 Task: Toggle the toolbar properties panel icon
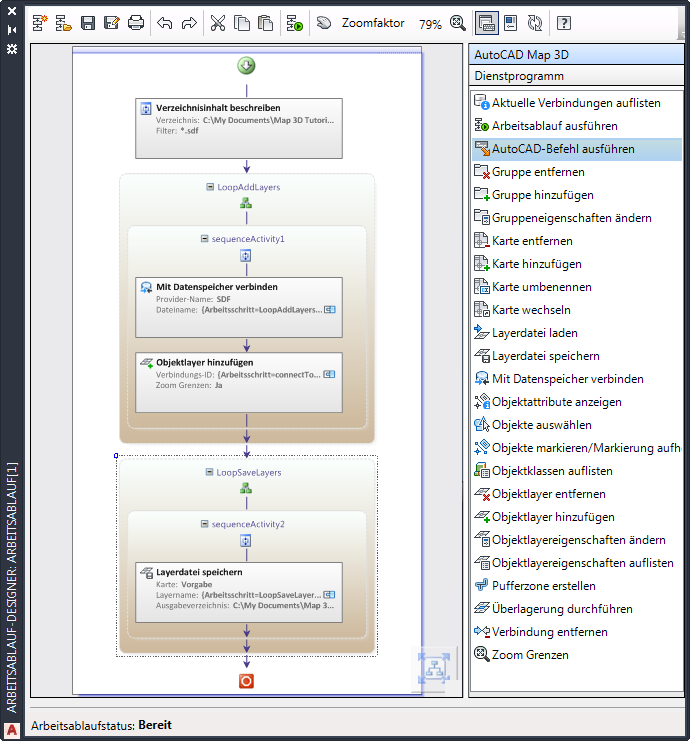[511, 23]
